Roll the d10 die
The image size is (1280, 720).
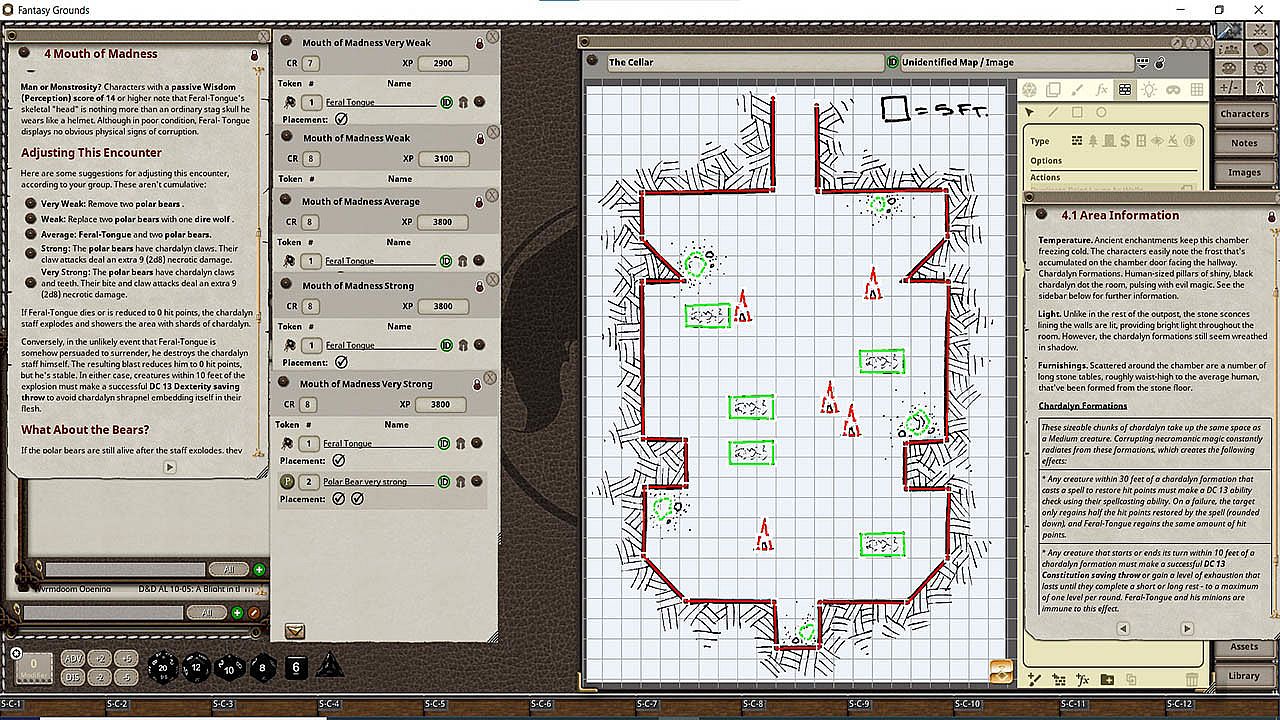[229, 668]
